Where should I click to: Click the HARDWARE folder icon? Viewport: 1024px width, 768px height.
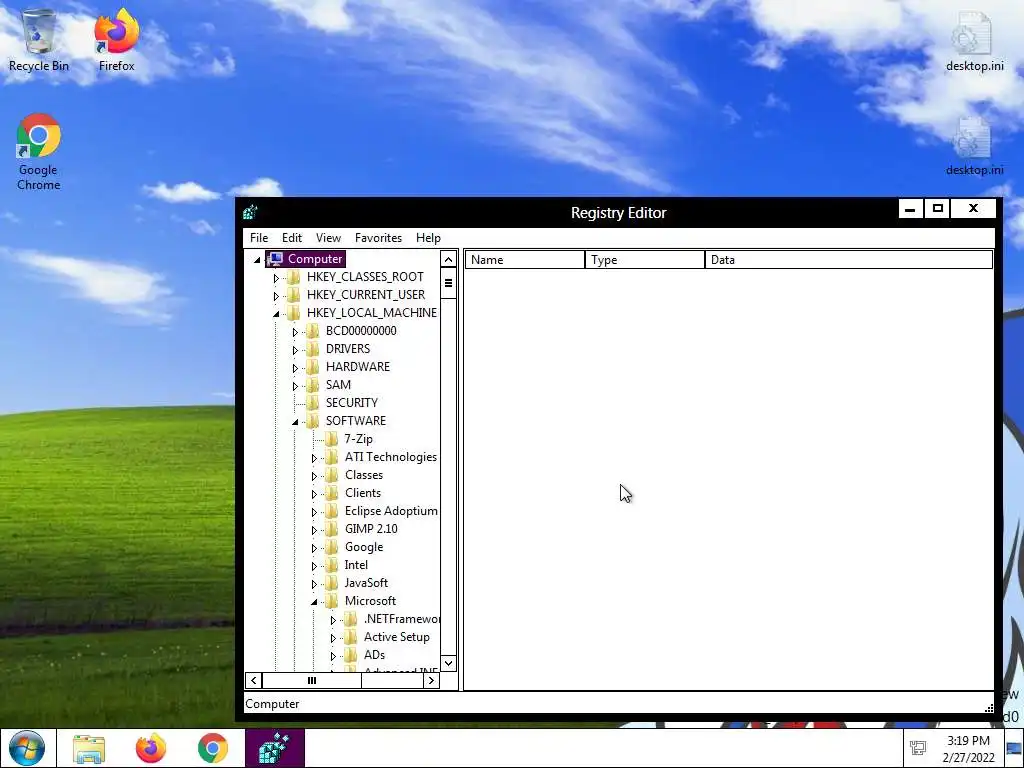click(x=313, y=367)
